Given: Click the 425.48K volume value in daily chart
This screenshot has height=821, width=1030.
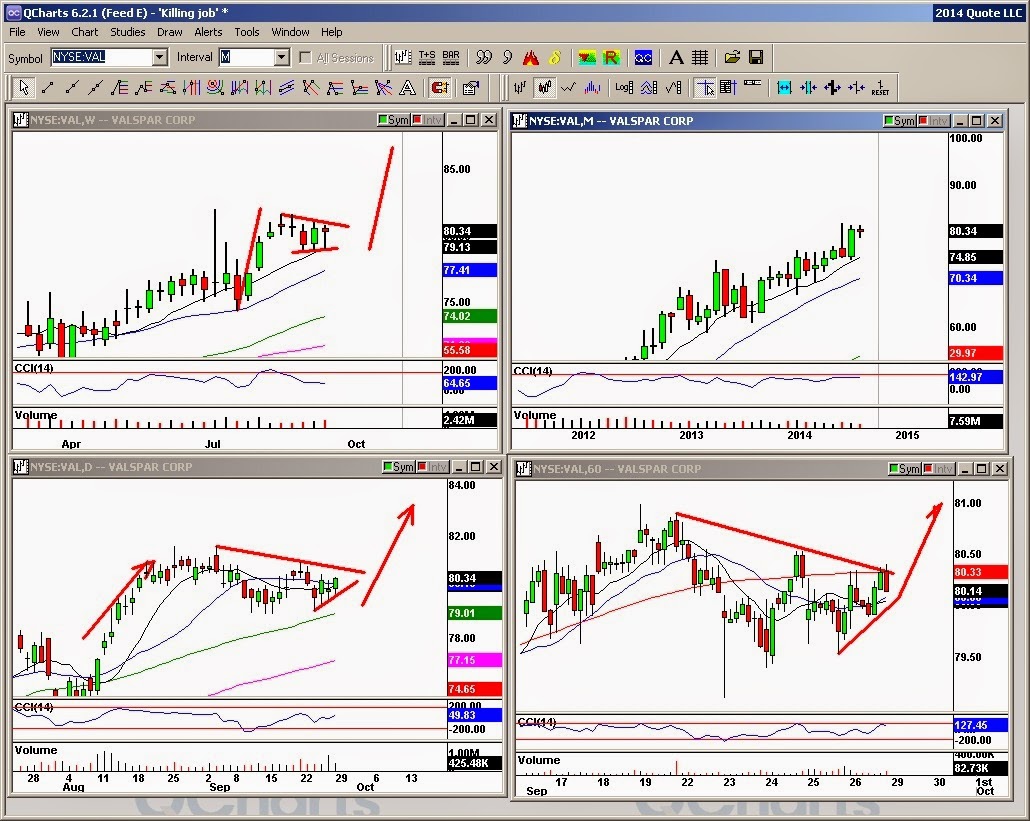Looking at the screenshot, I should coord(474,763).
